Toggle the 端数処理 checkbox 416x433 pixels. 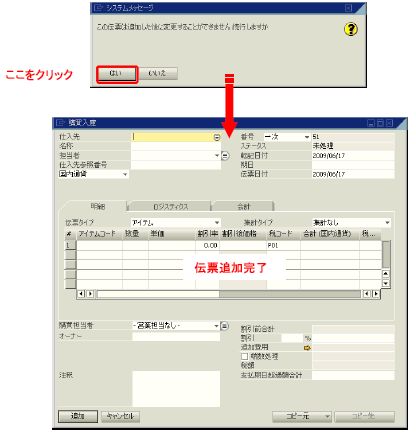245,357
